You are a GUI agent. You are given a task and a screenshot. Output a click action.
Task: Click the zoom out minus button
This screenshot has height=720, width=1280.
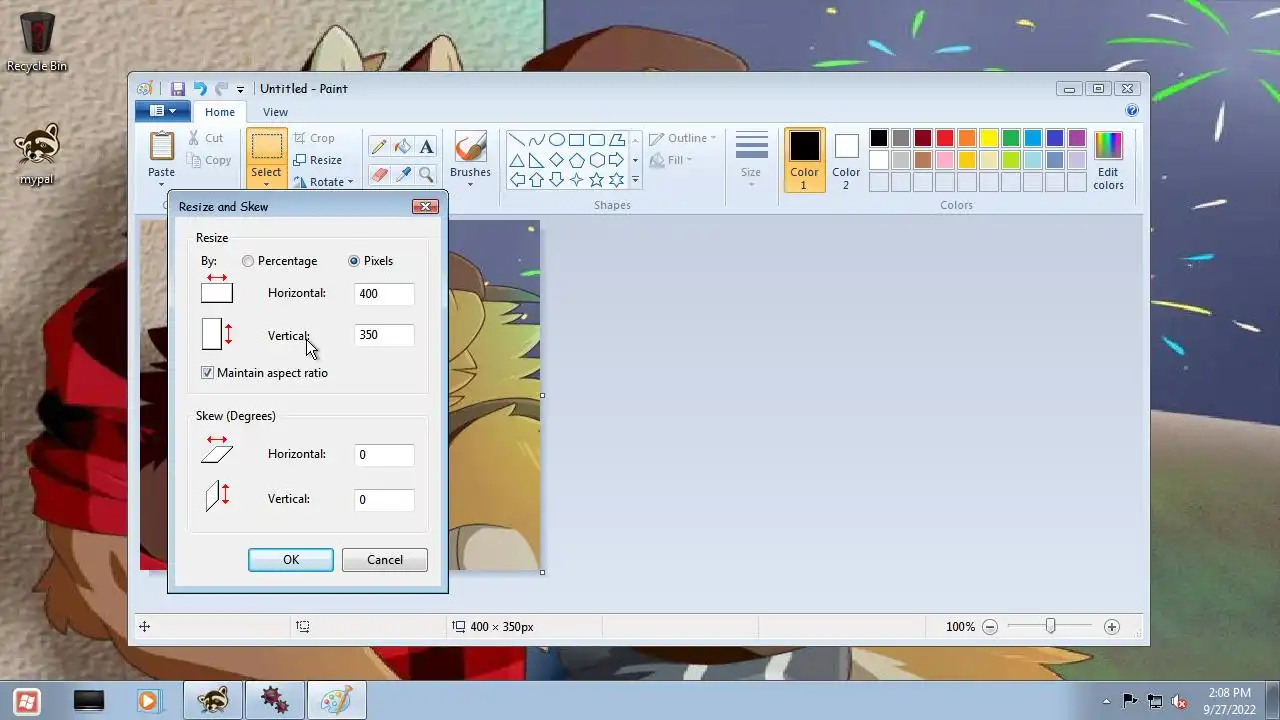click(990, 627)
